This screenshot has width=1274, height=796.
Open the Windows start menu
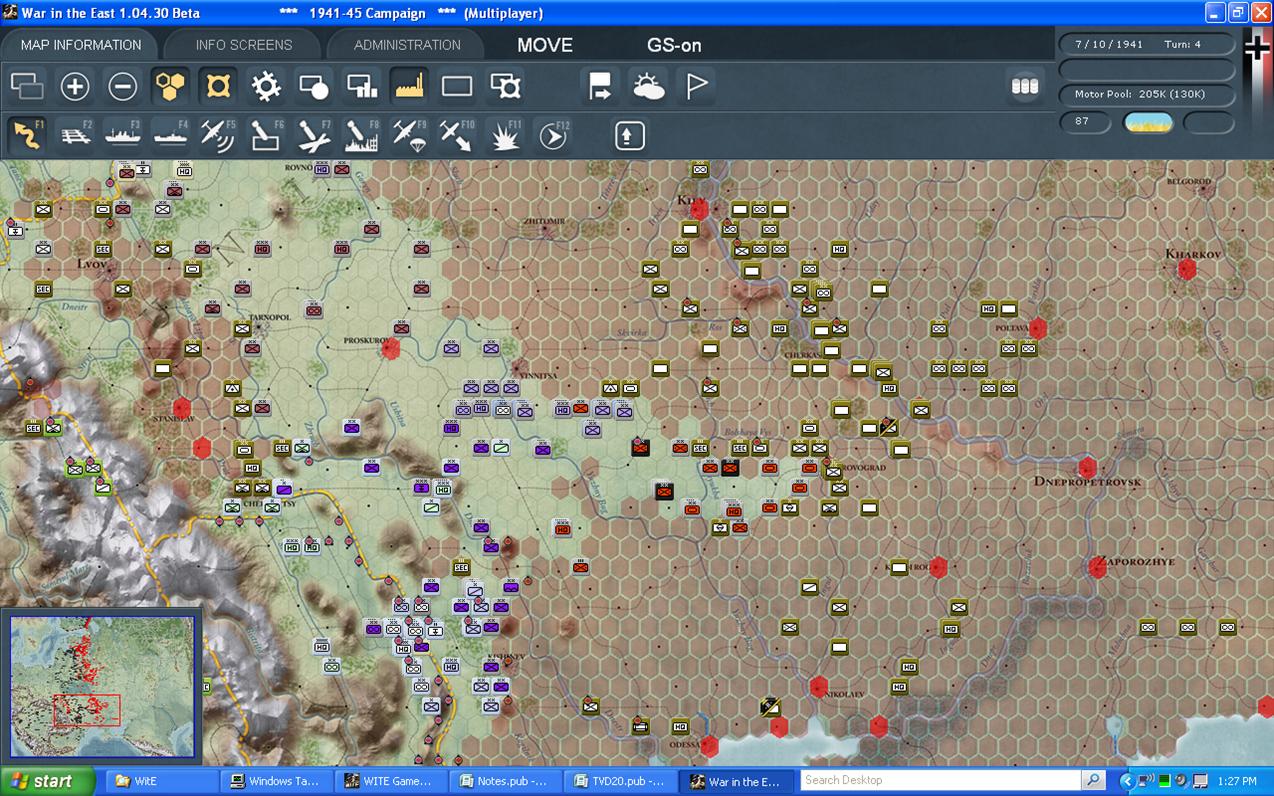pos(47,781)
